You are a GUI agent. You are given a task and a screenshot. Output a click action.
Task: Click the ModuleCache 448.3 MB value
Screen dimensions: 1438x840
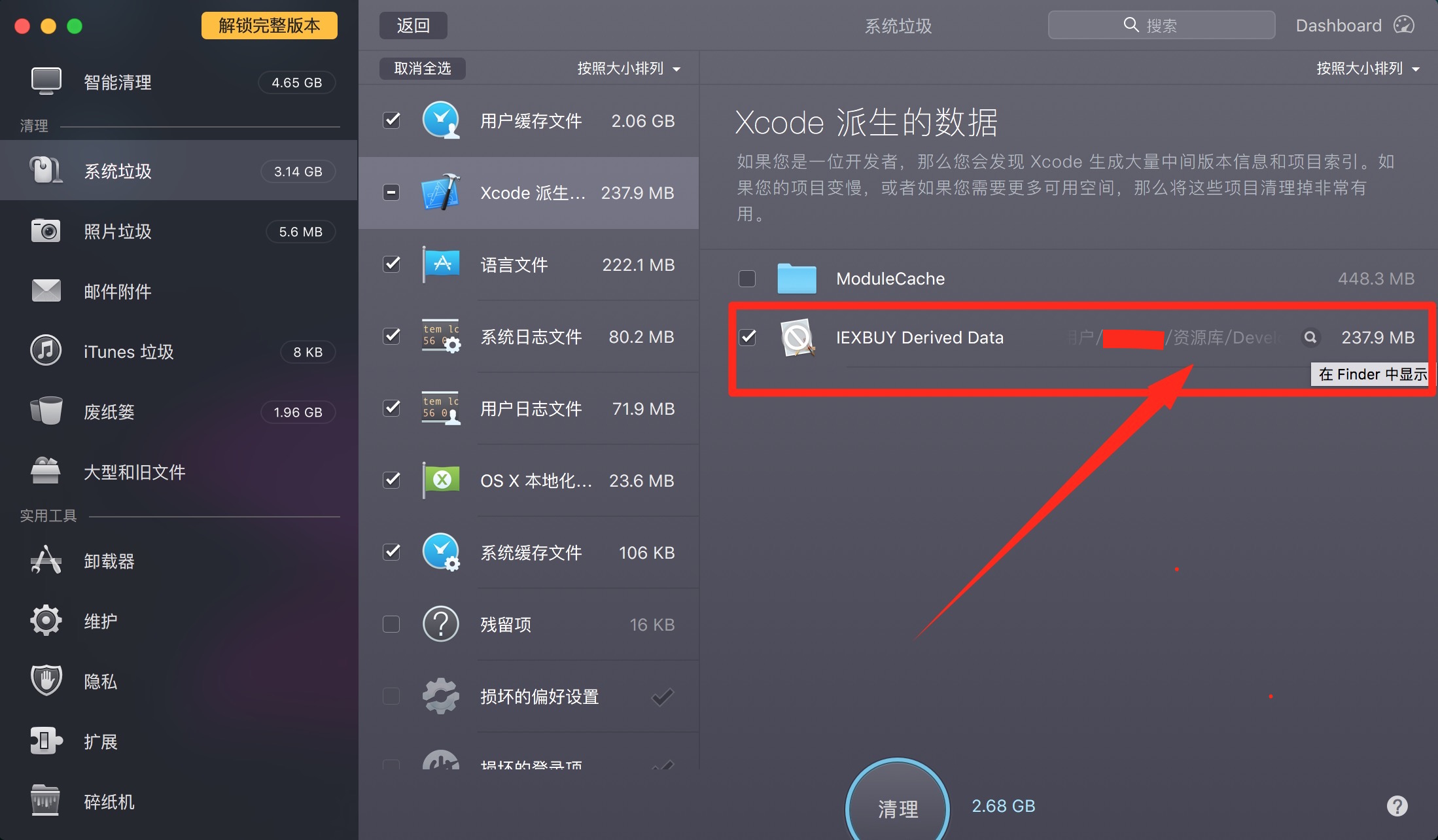(1376, 279)
